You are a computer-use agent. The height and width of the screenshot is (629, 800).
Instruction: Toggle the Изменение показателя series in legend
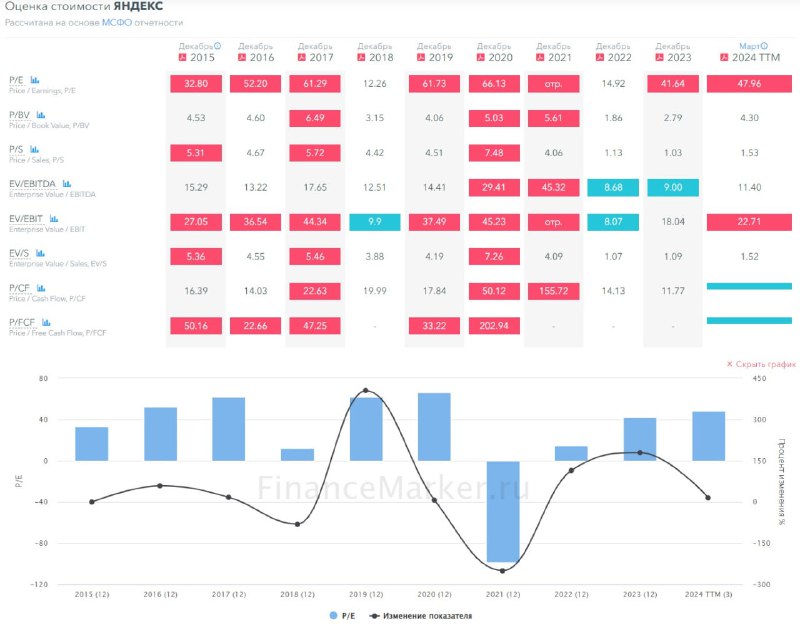(421, 616)
